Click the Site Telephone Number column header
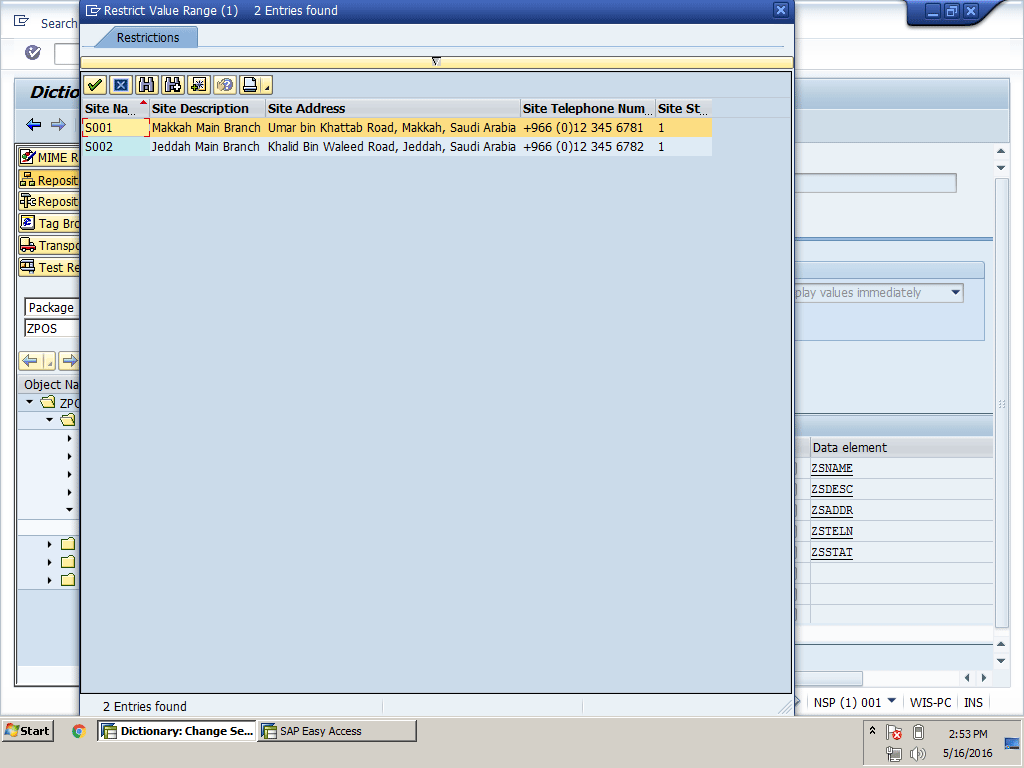Viewport: 1024px width, 768px height. click(x=587, y=108)
